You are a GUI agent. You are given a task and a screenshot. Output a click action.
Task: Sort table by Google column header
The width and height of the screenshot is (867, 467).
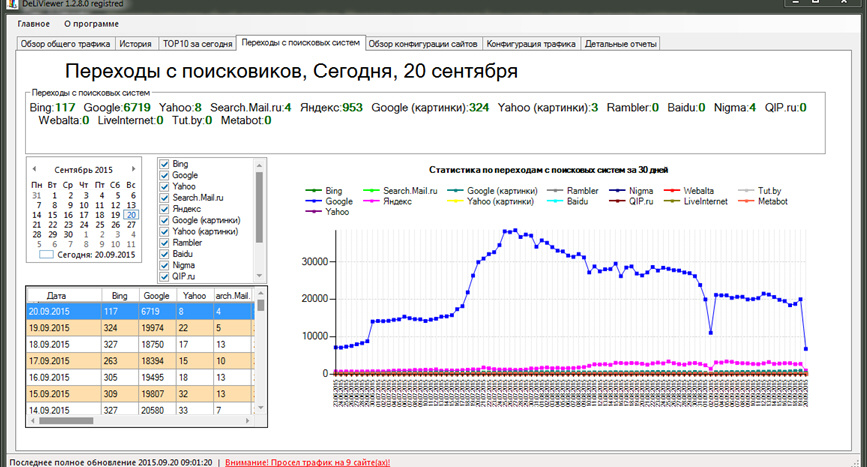(156, 296)
